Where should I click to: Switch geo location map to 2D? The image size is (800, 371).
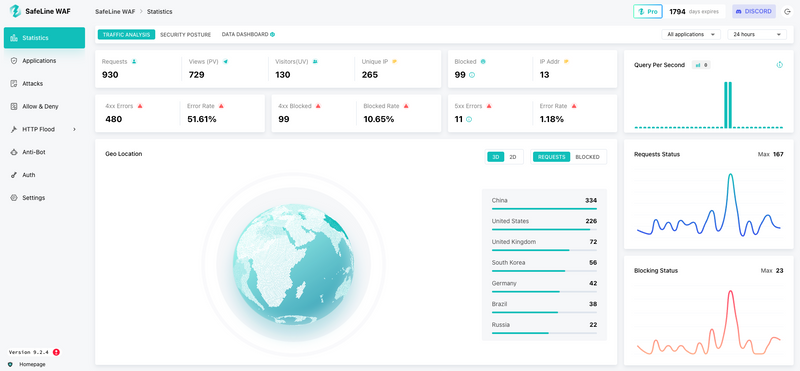[x=513, y=157]
